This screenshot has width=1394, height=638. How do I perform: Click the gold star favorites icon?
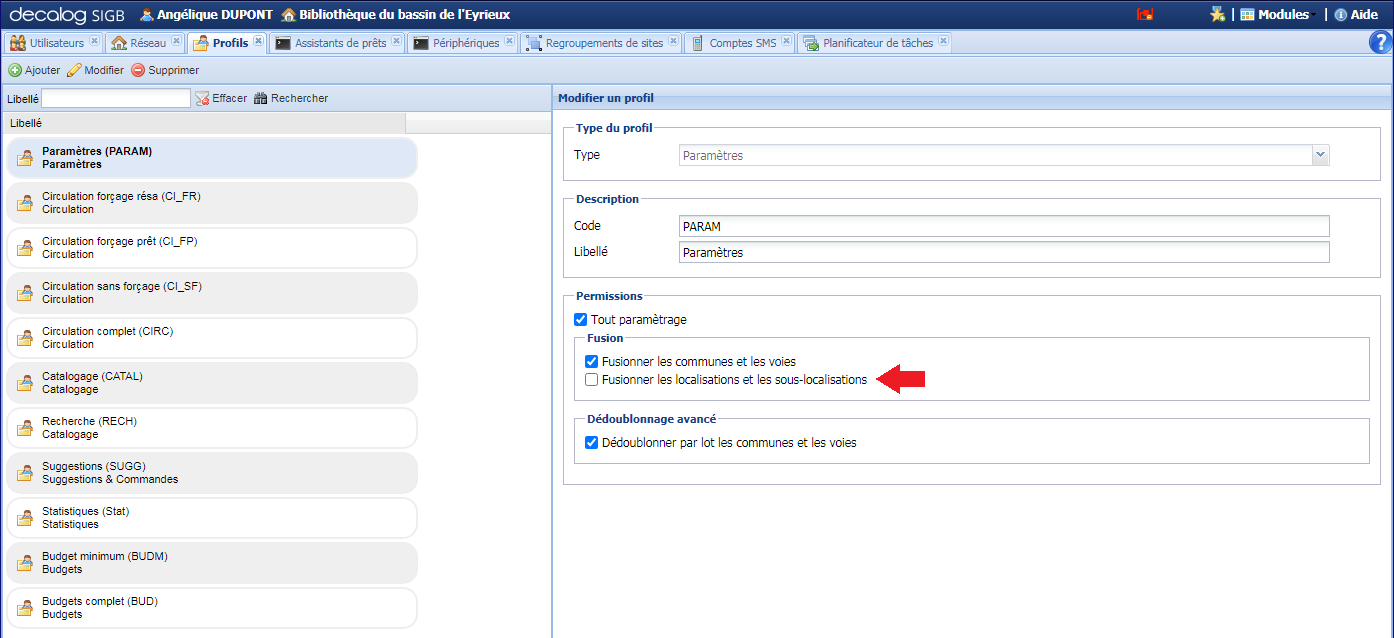1217,14
